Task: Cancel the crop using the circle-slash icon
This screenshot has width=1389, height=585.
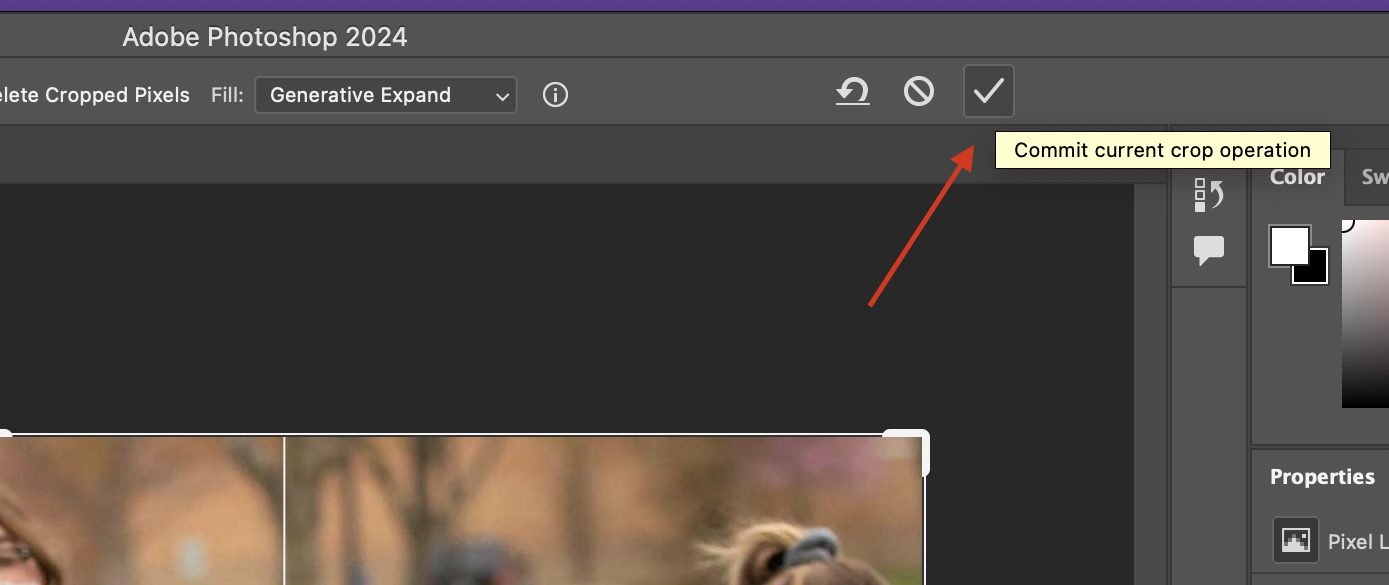Action: tap(918, 91)
